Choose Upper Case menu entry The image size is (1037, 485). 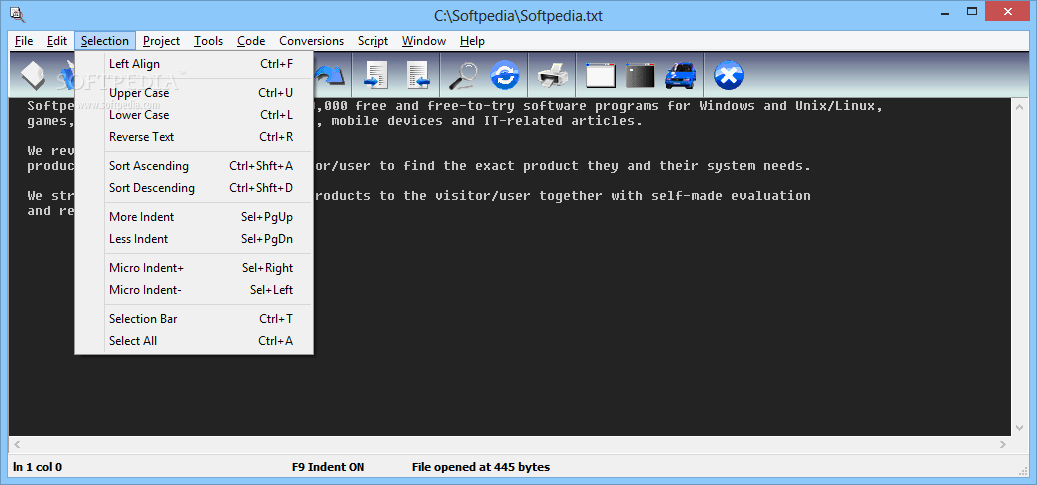pyautogui.click(x=194, y=93)
